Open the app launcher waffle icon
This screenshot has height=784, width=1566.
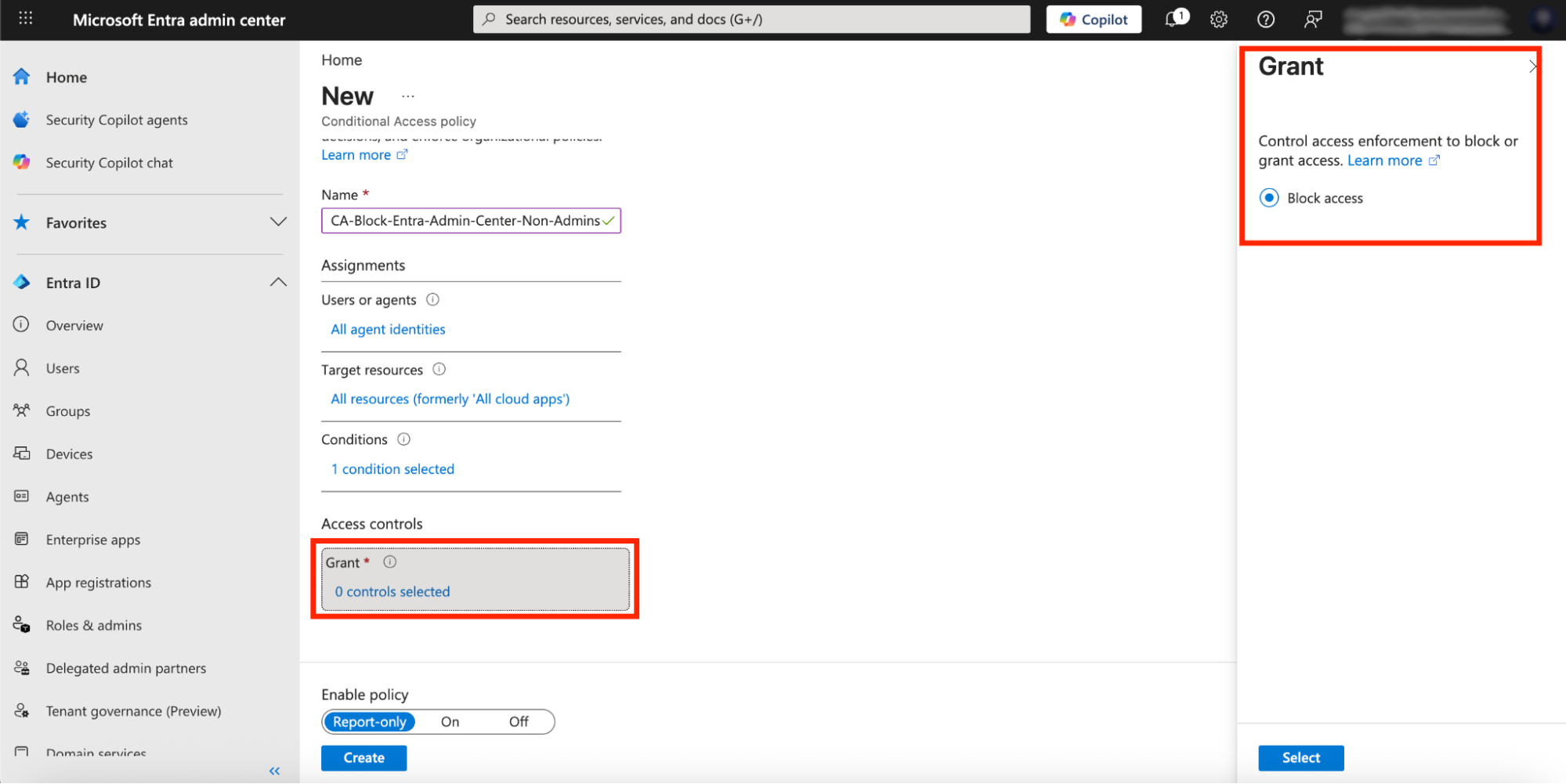pyautogui.click(x=25, y=19)
